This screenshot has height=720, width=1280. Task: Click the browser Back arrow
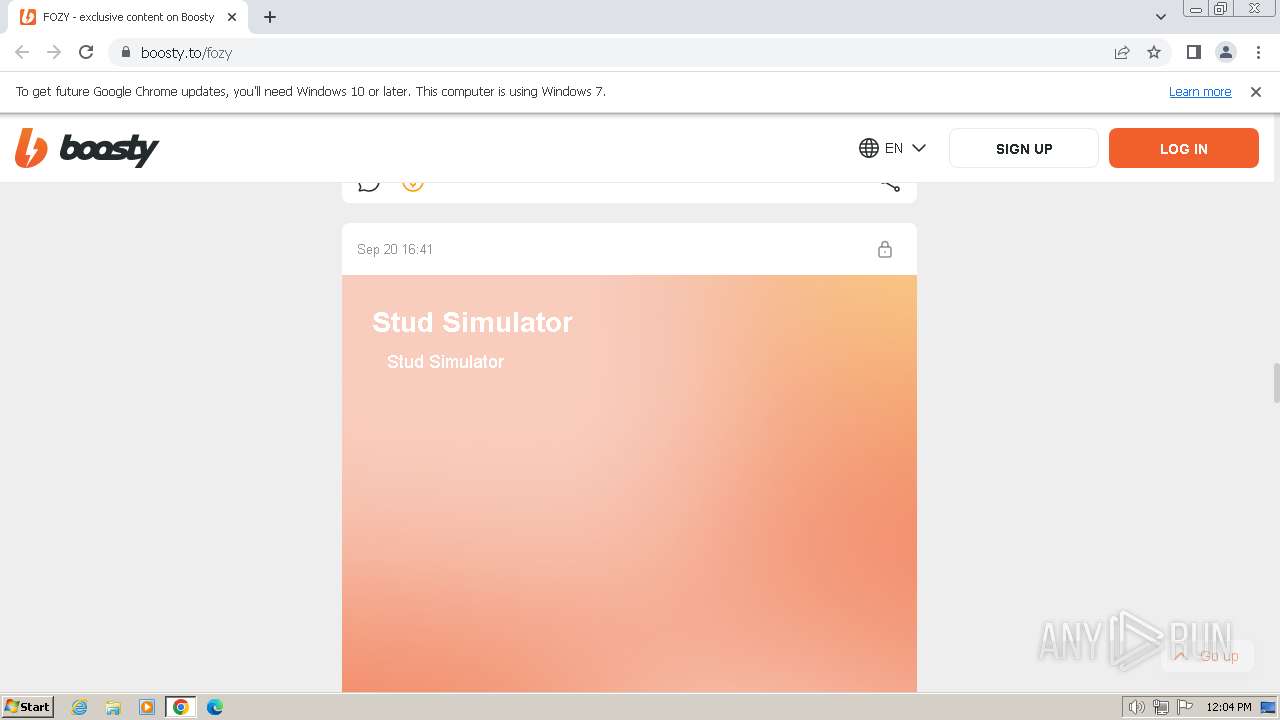pyautogui.click(x=22, y=52)
